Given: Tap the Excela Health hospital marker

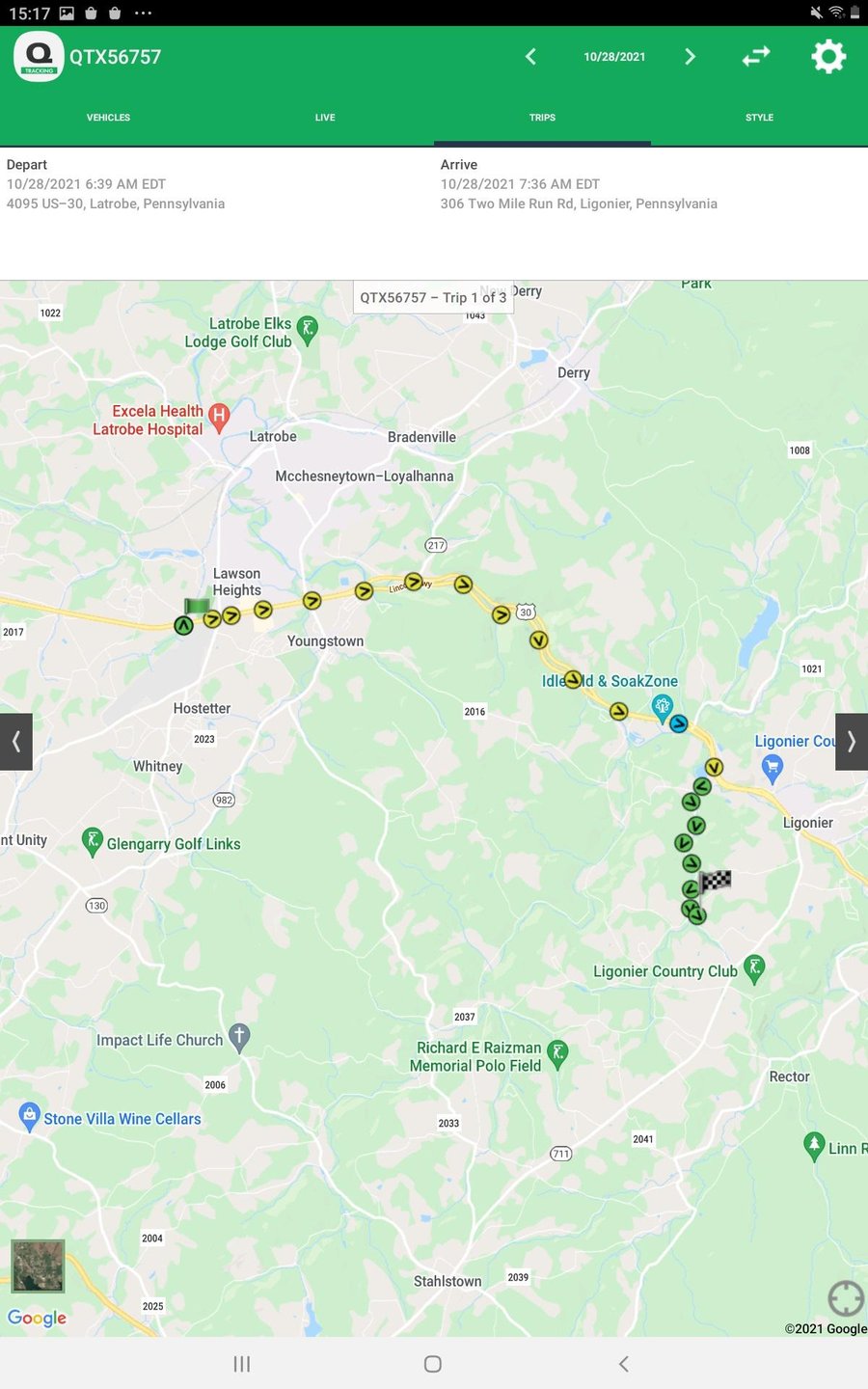Looking at the screenshot, I should [219, 418].
